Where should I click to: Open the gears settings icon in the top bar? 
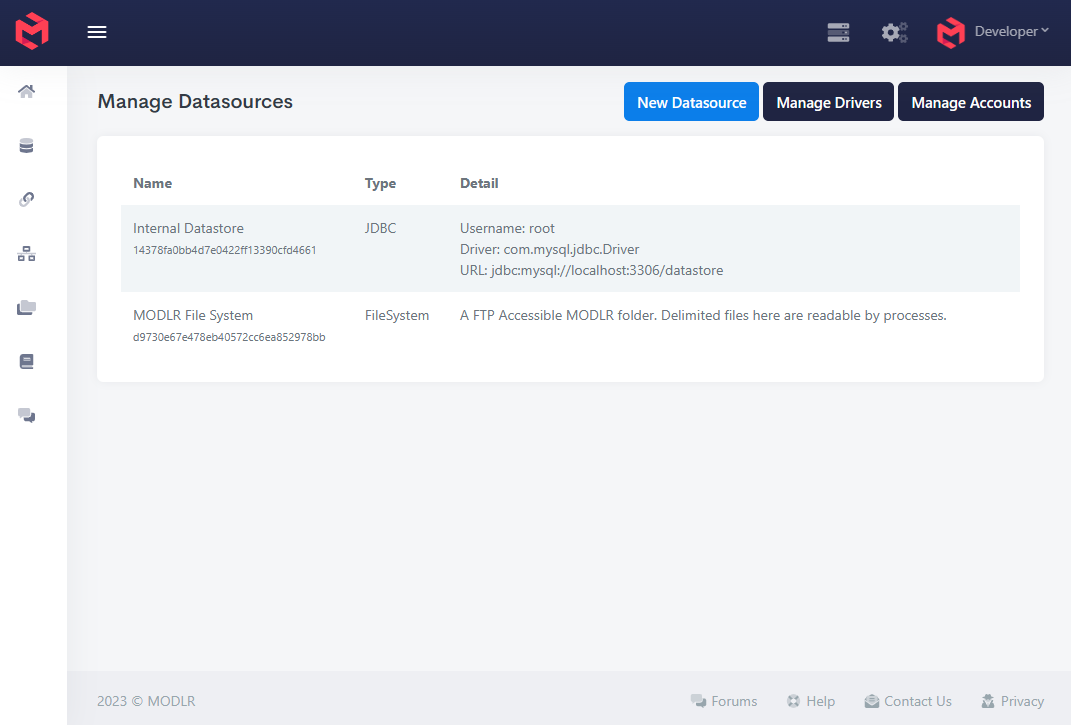(x=894, y=32)
